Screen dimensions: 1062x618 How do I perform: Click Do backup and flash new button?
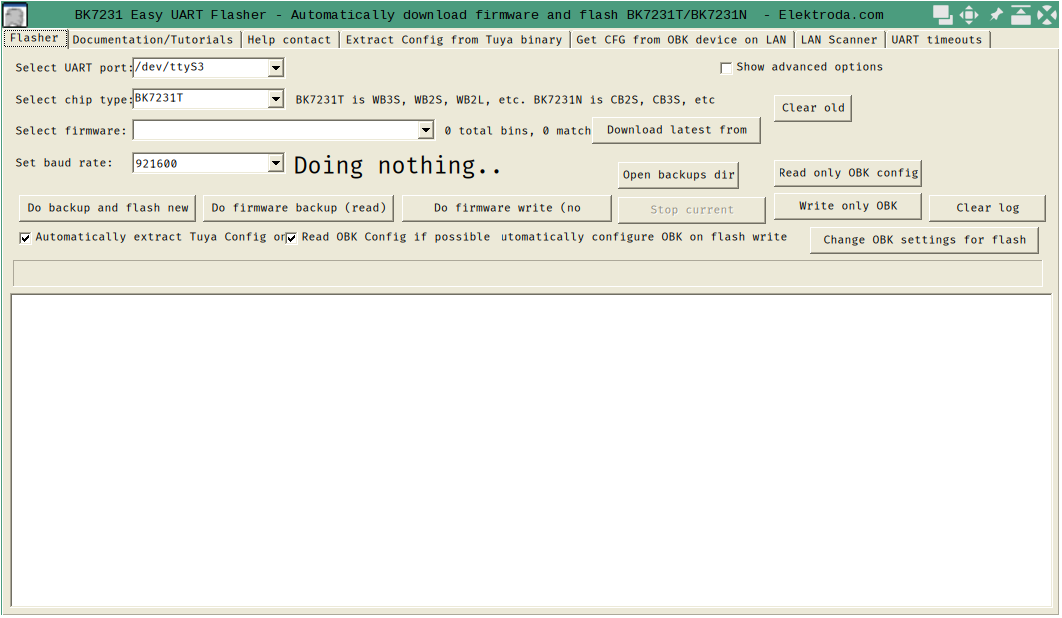[x=108, y=208]
